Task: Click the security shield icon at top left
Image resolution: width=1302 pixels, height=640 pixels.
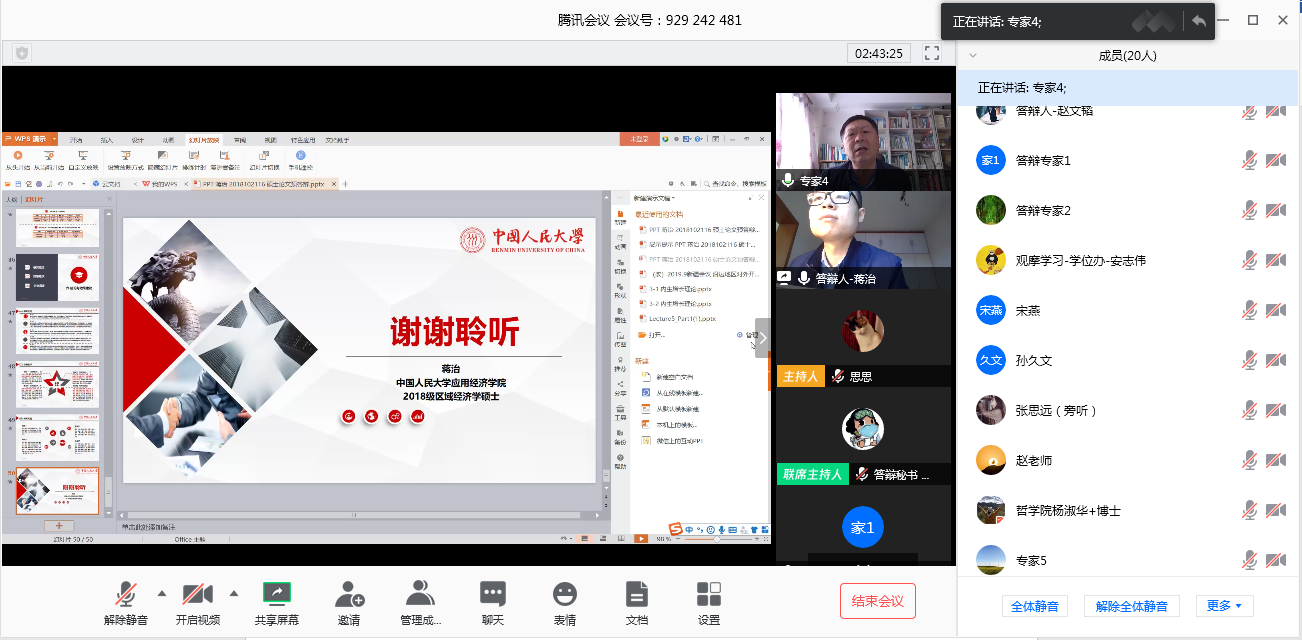Action: [22, 53]
